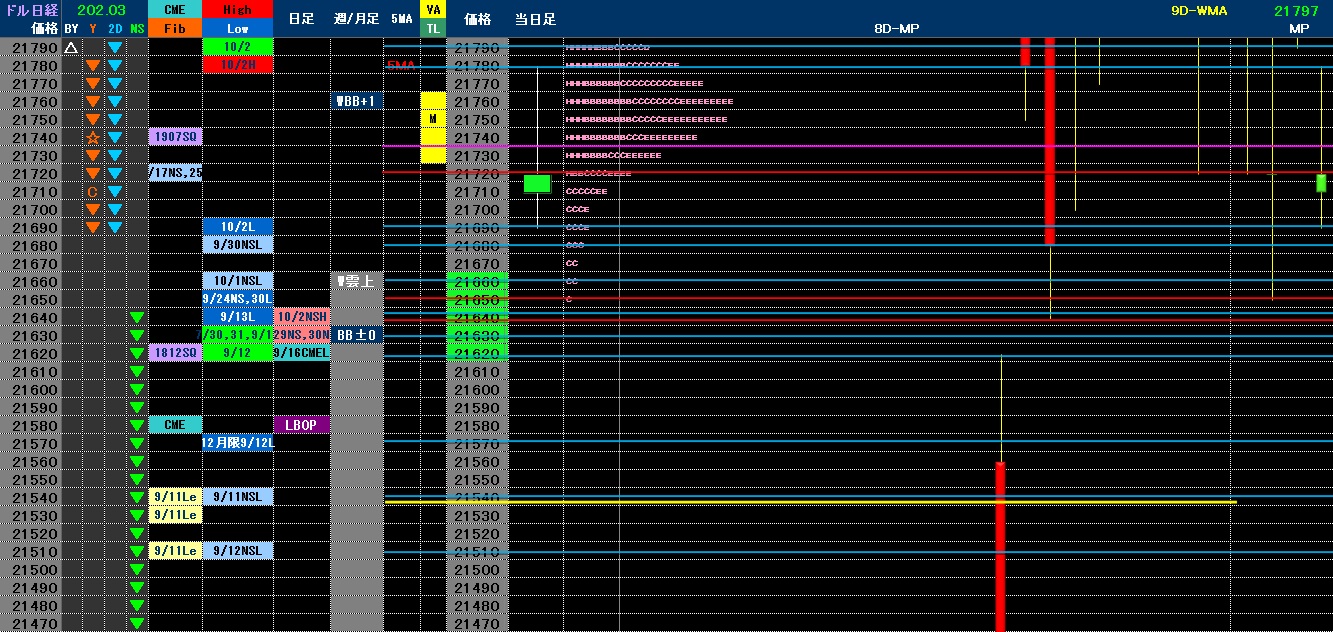This screenshot has width=1333, height=632.
Task: Select the pink 10/2NSH cell
Action: click(301, 318)
